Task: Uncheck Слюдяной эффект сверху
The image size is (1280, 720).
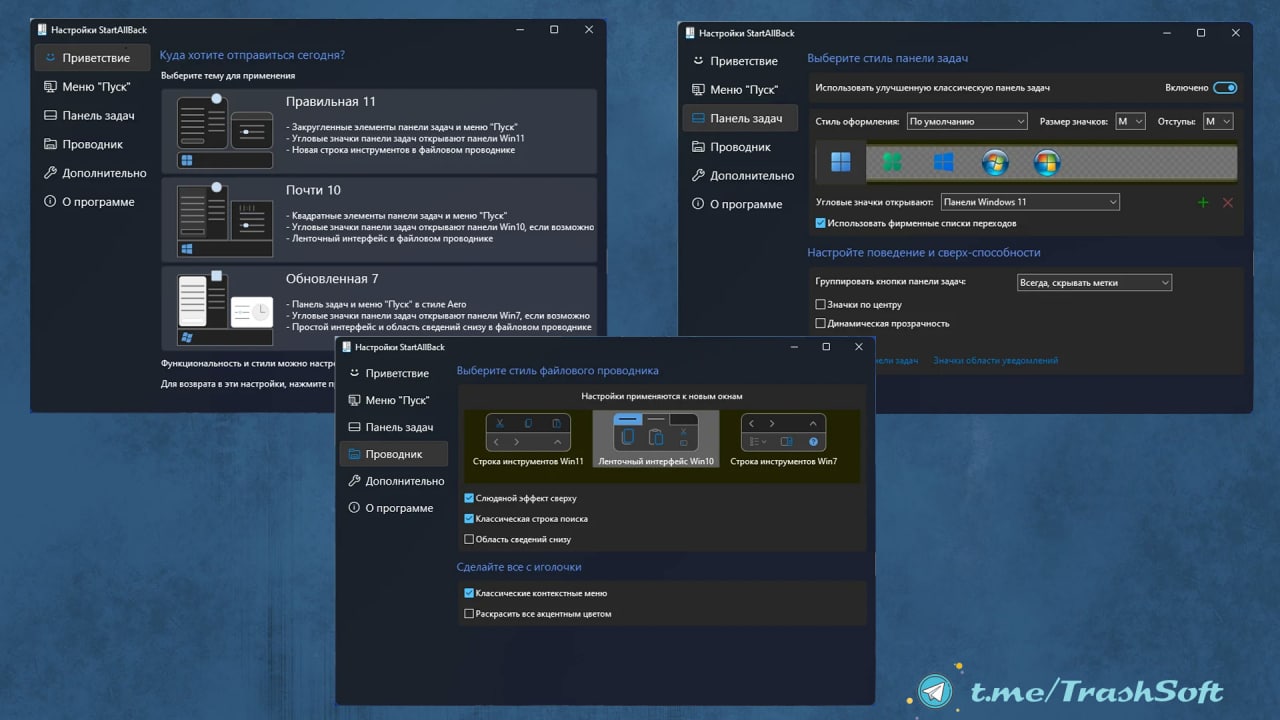Action: pos(469,498)
